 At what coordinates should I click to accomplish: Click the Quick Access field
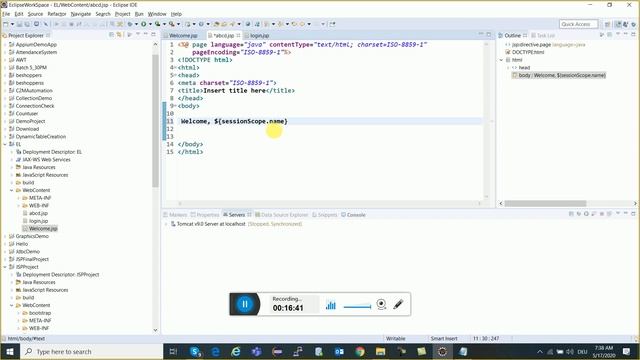click(579, 24)
